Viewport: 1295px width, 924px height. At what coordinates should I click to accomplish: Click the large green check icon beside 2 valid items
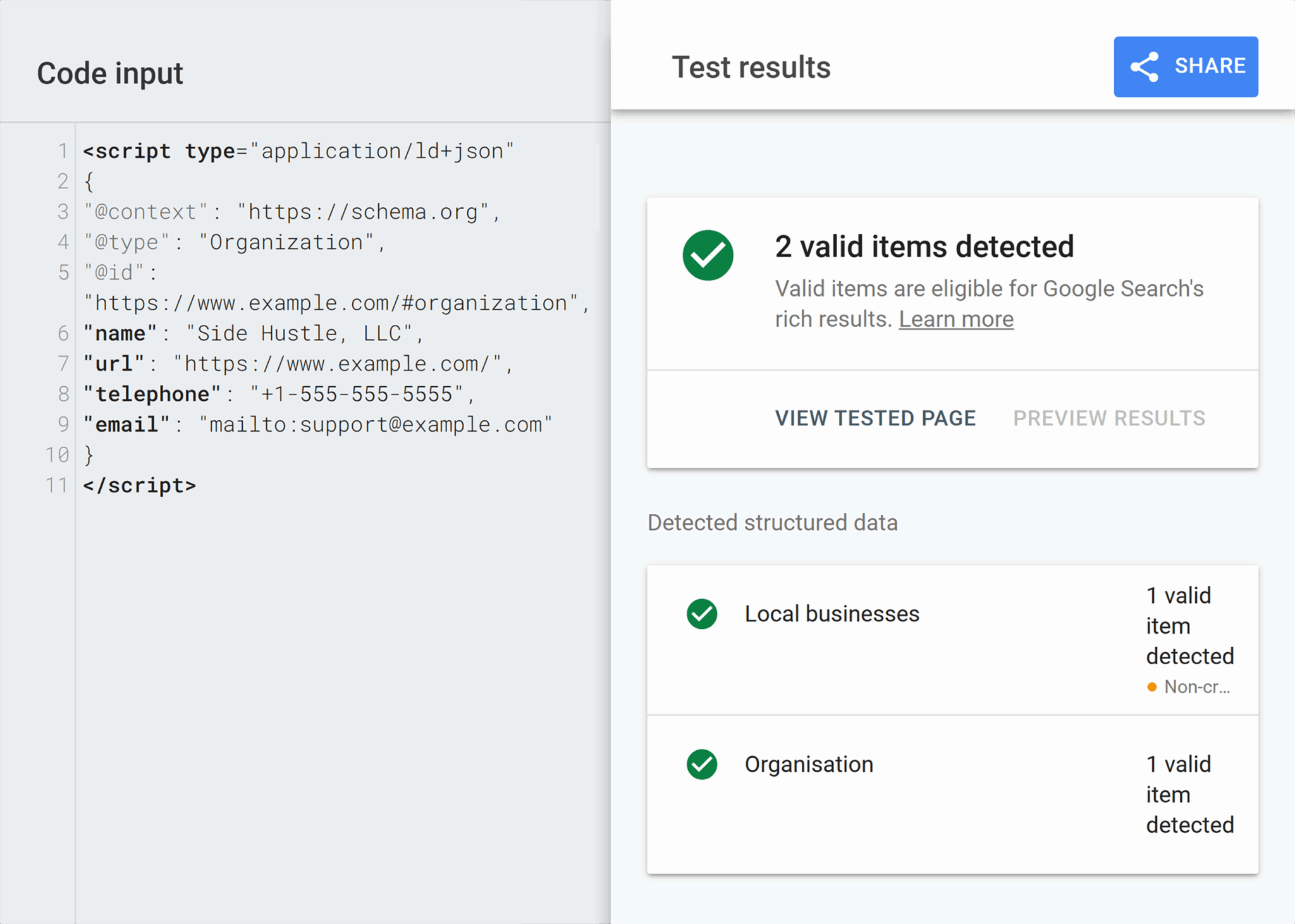[x=708, y=255]
